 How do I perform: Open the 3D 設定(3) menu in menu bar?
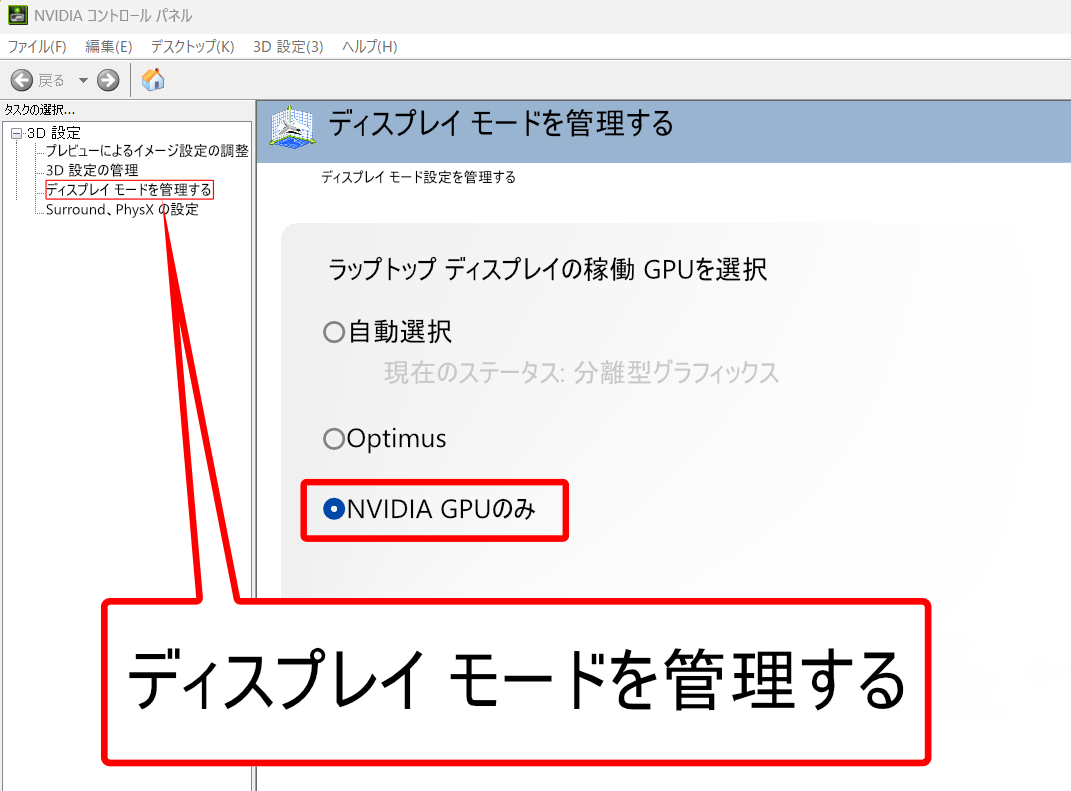[x=287, y=47]
